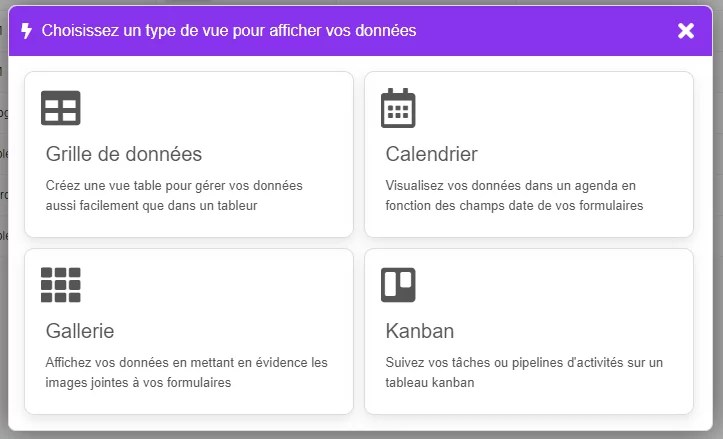Click the Grille de données table icon
The image size is (723, 439).
click(x=60, y=108)
